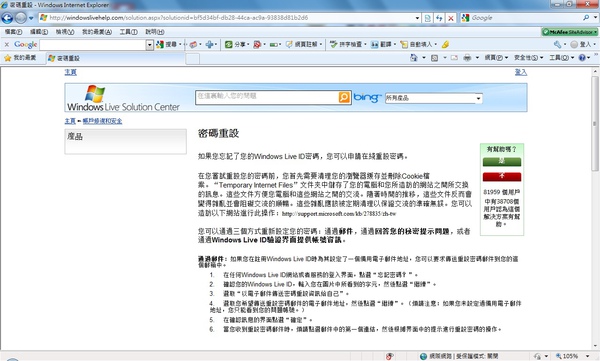Click the compatibility view page icon
Viewport: 600px width, 361px height.
point(427,18)
